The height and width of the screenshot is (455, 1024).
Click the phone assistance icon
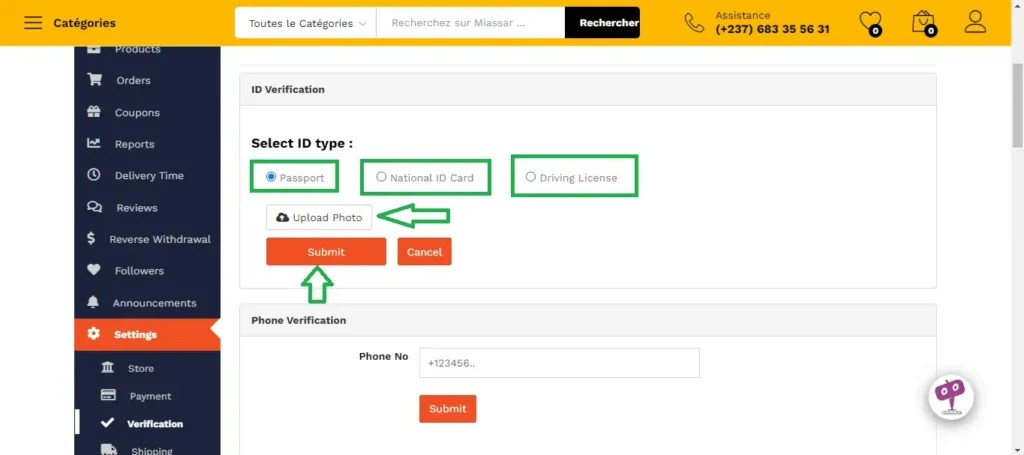tap(694, 22)
